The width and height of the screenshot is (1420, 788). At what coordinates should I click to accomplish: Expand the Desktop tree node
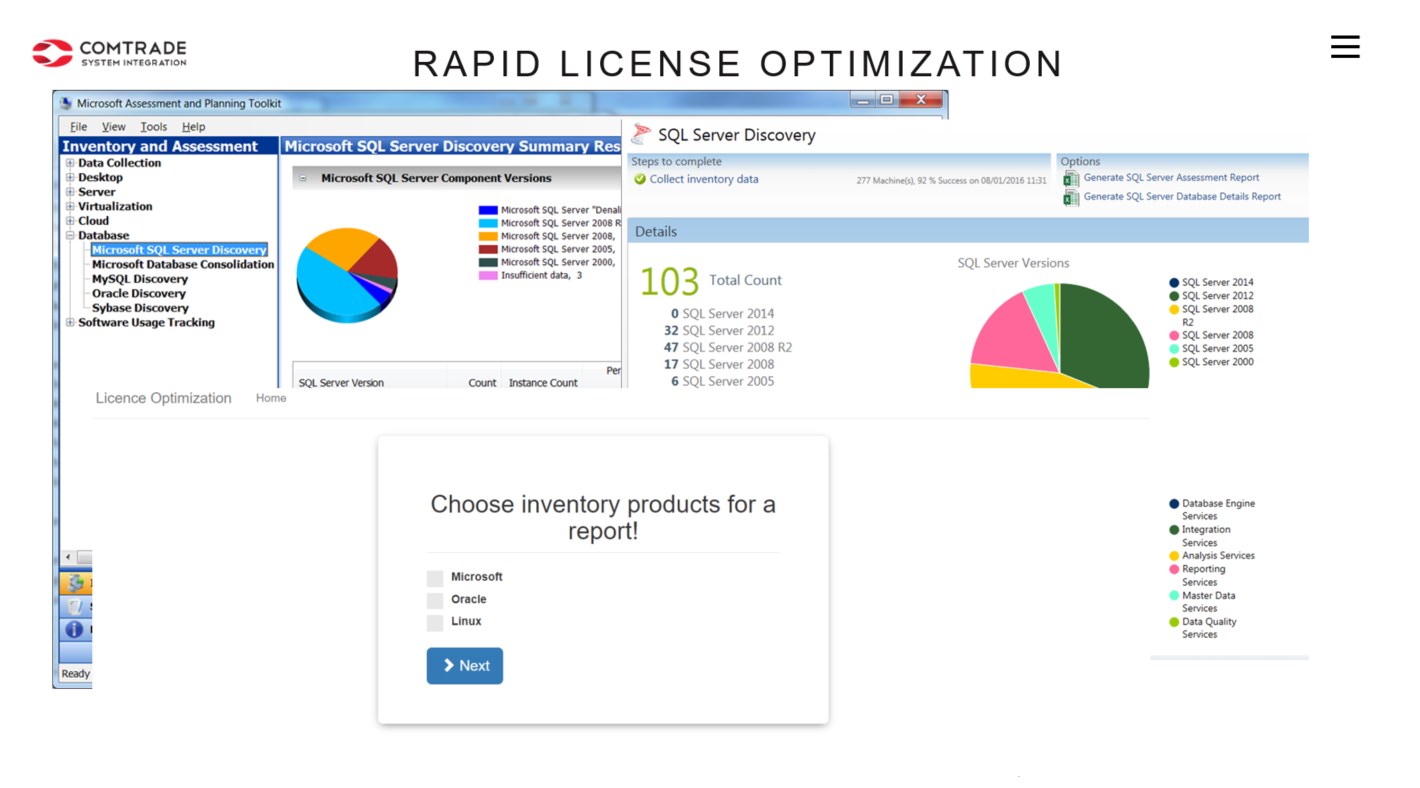pyautogui.click(x=70, y=178)
